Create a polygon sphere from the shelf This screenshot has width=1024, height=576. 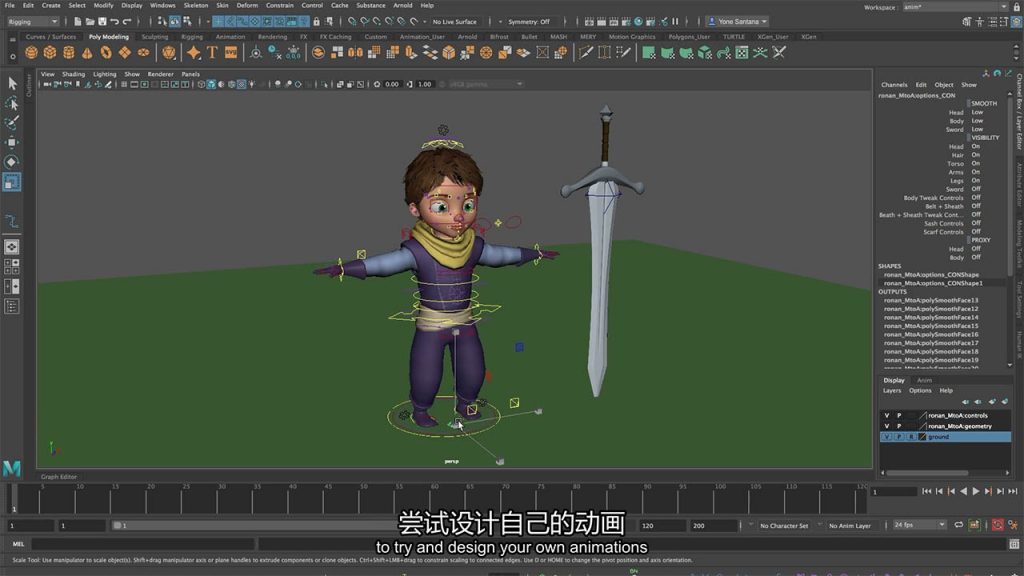pos(31,53)
